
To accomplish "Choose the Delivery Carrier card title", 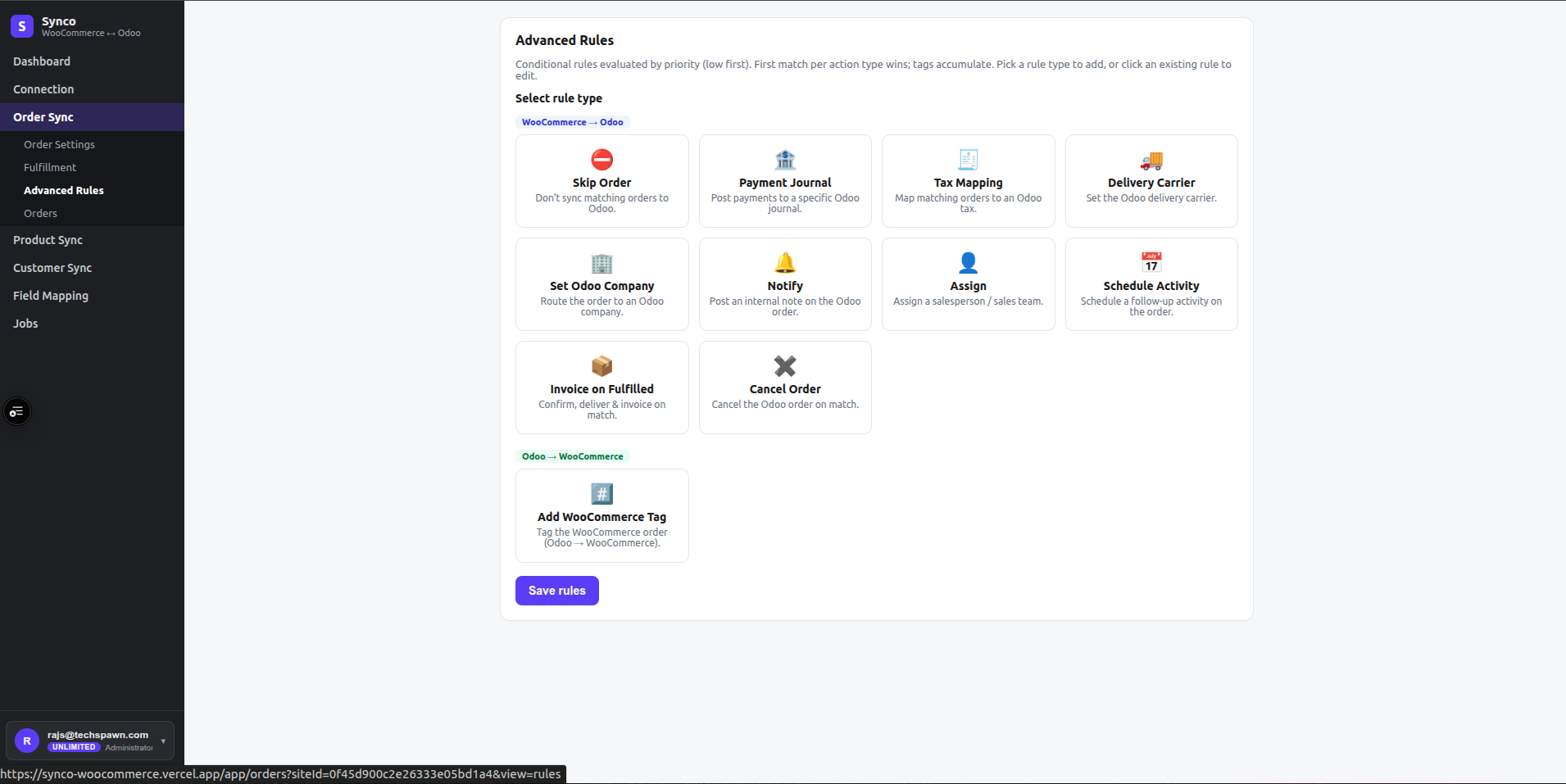I will pyautogui.click(x=1151, y=183).
